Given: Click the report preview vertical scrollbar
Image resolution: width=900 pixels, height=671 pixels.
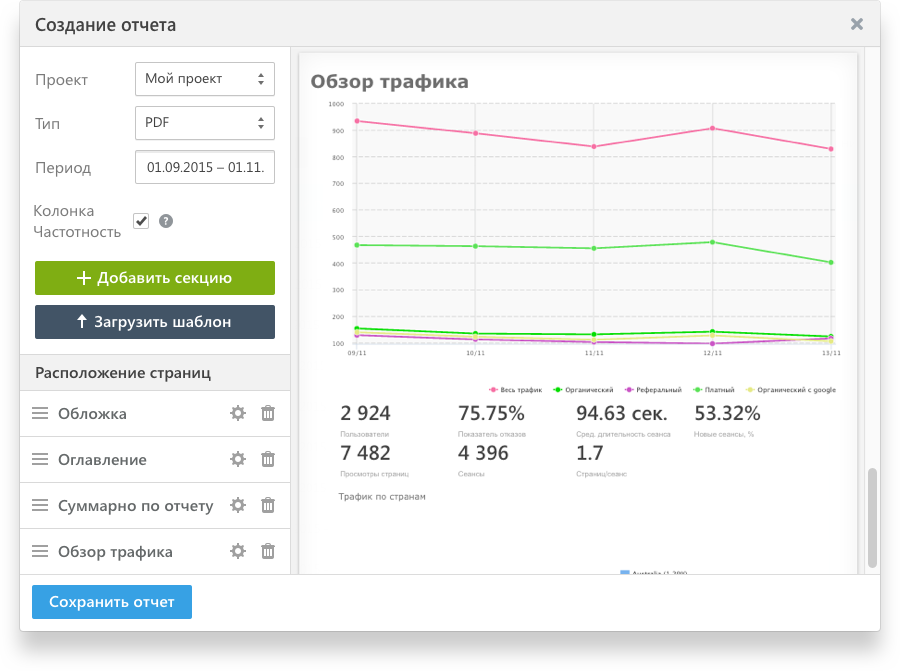Looking at the screenshot, I should click(872, 518).
